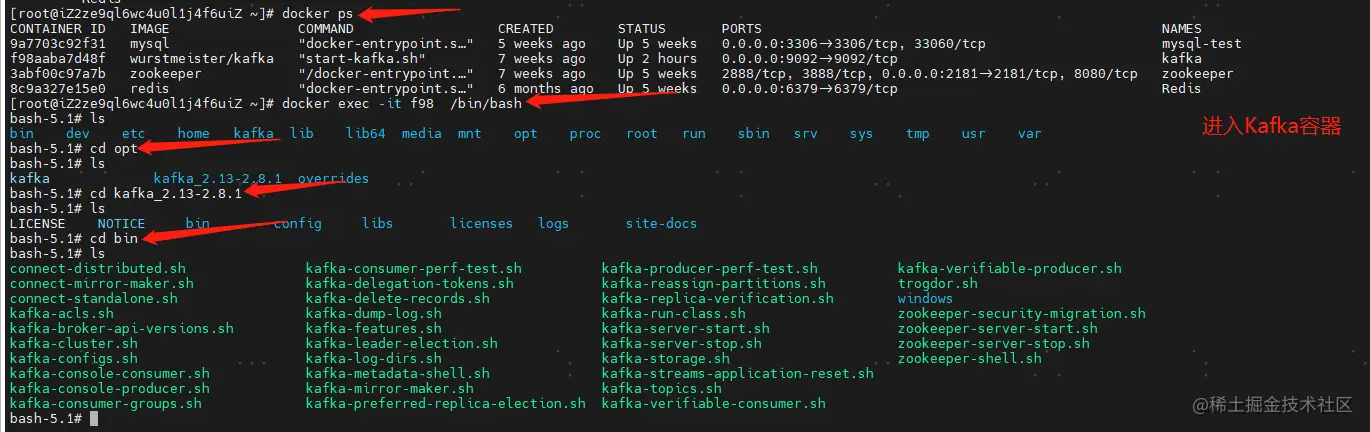
Task: Click the "lib64" directory in root listing
Action: point(365,133)
